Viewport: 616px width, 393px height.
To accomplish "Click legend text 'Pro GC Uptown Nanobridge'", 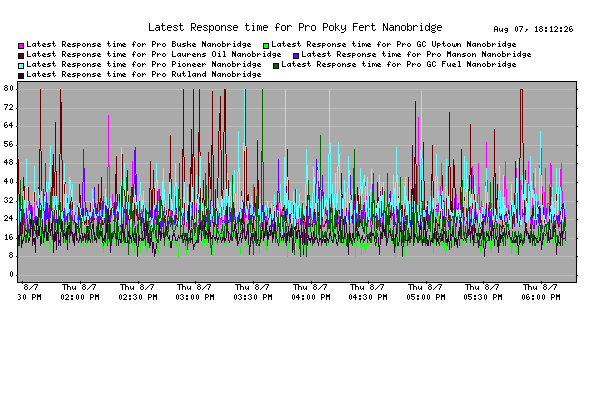I will [x=456, y=44].
